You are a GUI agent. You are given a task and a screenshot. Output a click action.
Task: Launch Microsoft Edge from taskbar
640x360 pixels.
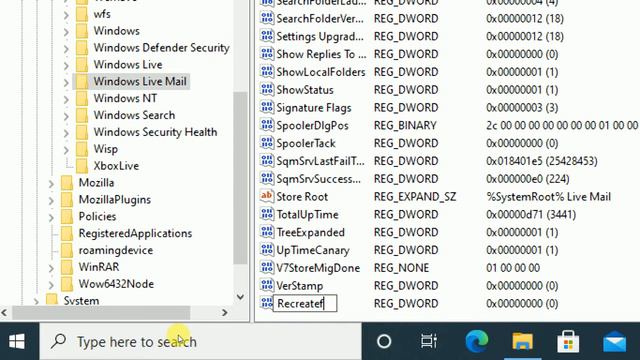(476, 342)
